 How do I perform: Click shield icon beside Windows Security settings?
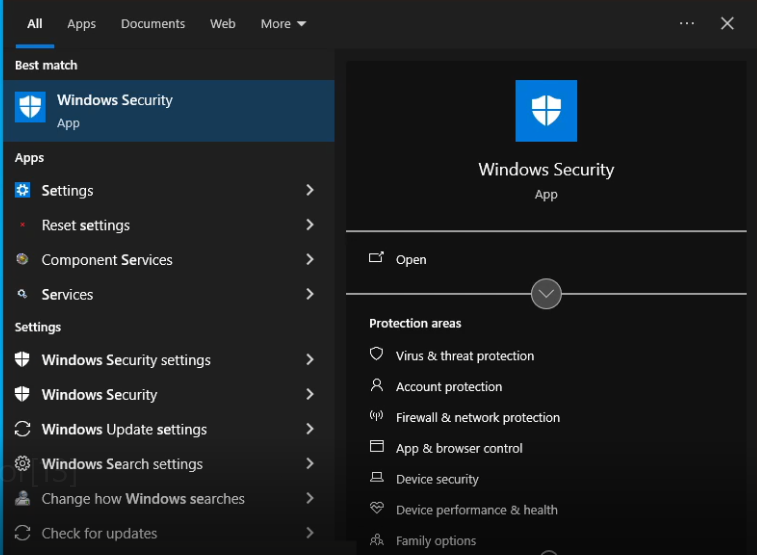[22, 360]
